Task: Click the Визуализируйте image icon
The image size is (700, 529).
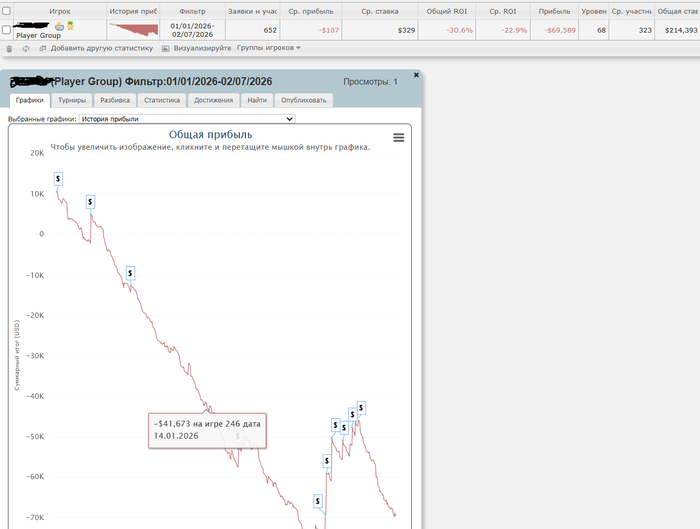Action: point(165,48)
